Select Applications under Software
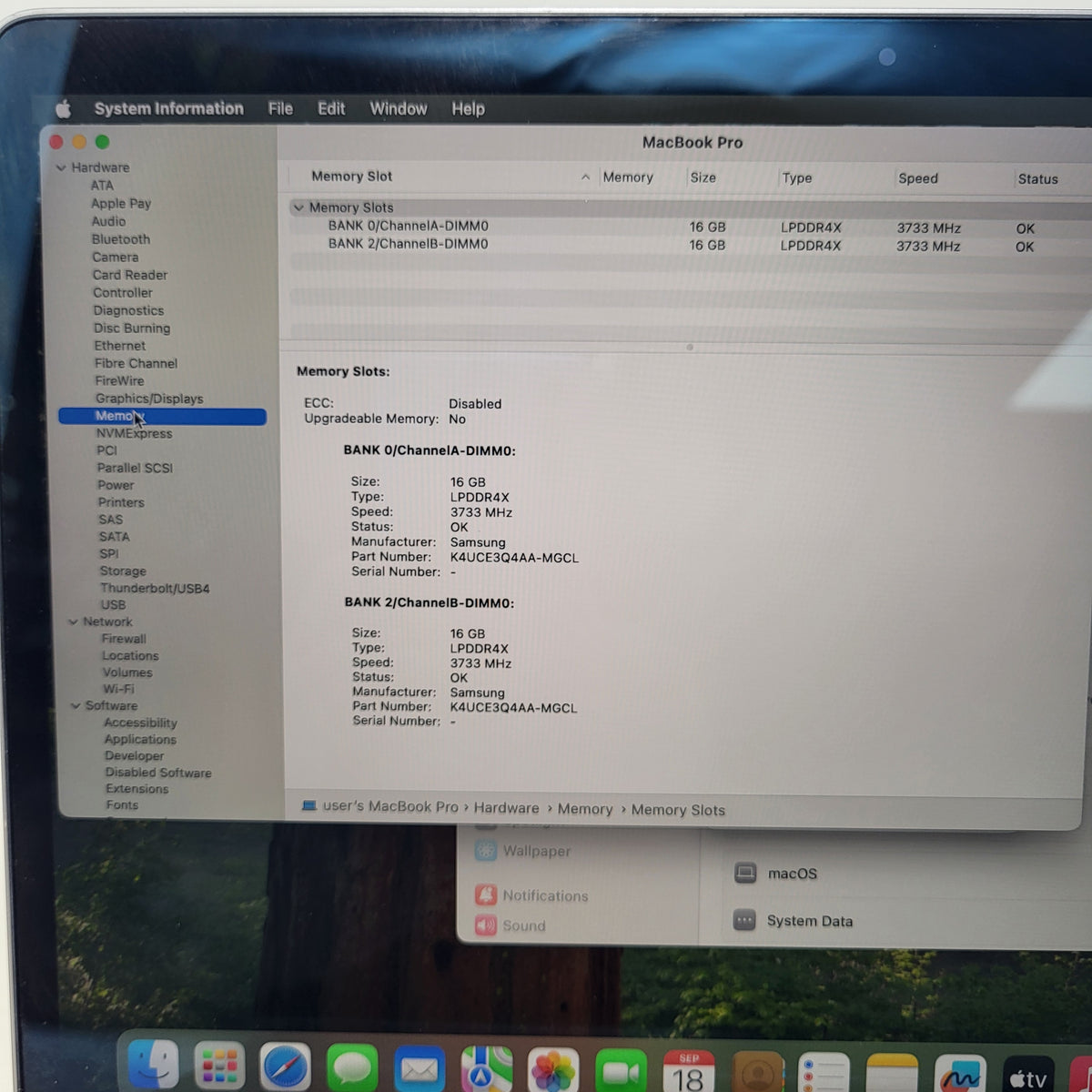1092x1092 pixels. click(x=140, y=740)
